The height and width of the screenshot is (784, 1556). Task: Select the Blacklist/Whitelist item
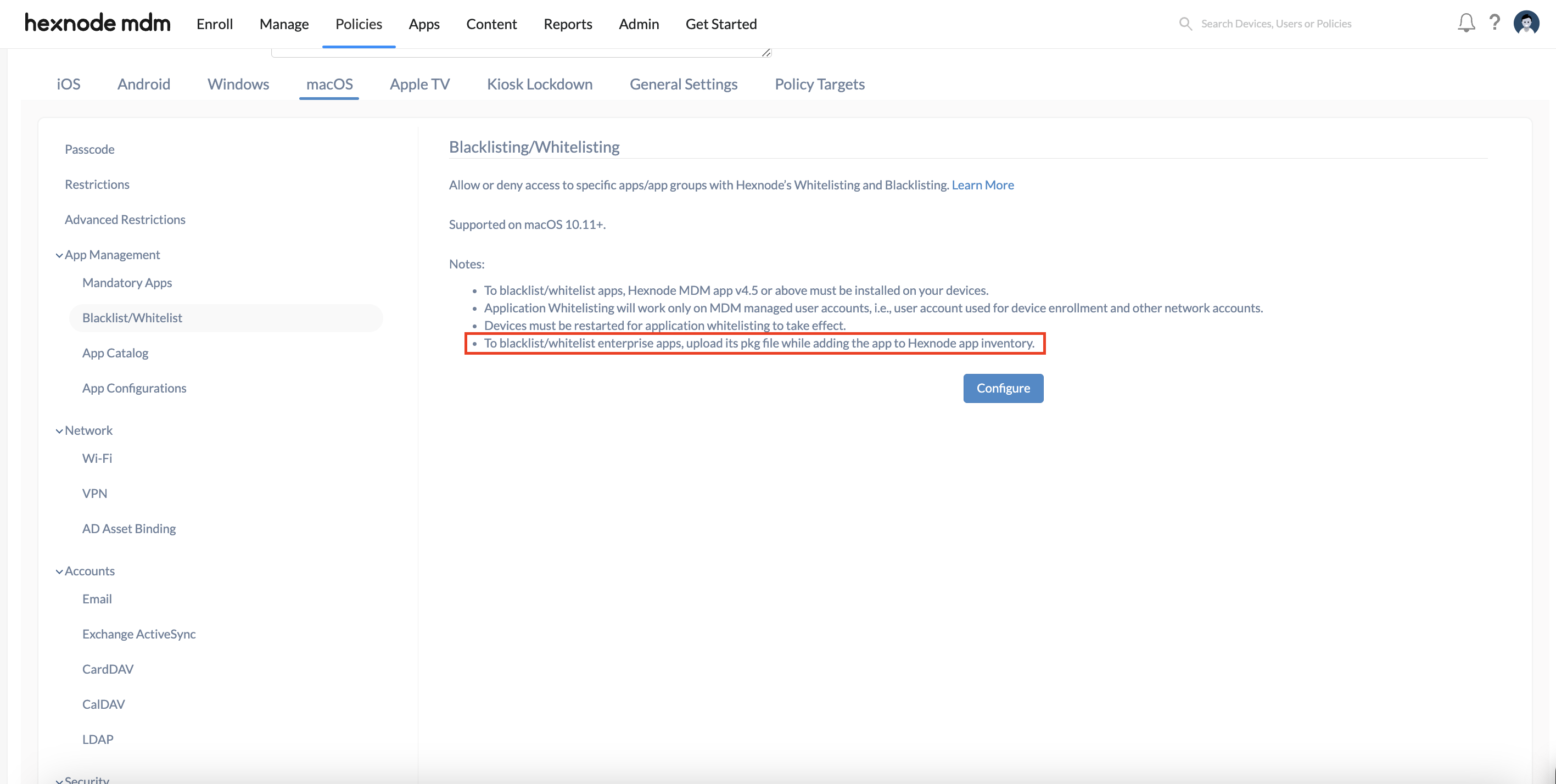coord(226,318)
